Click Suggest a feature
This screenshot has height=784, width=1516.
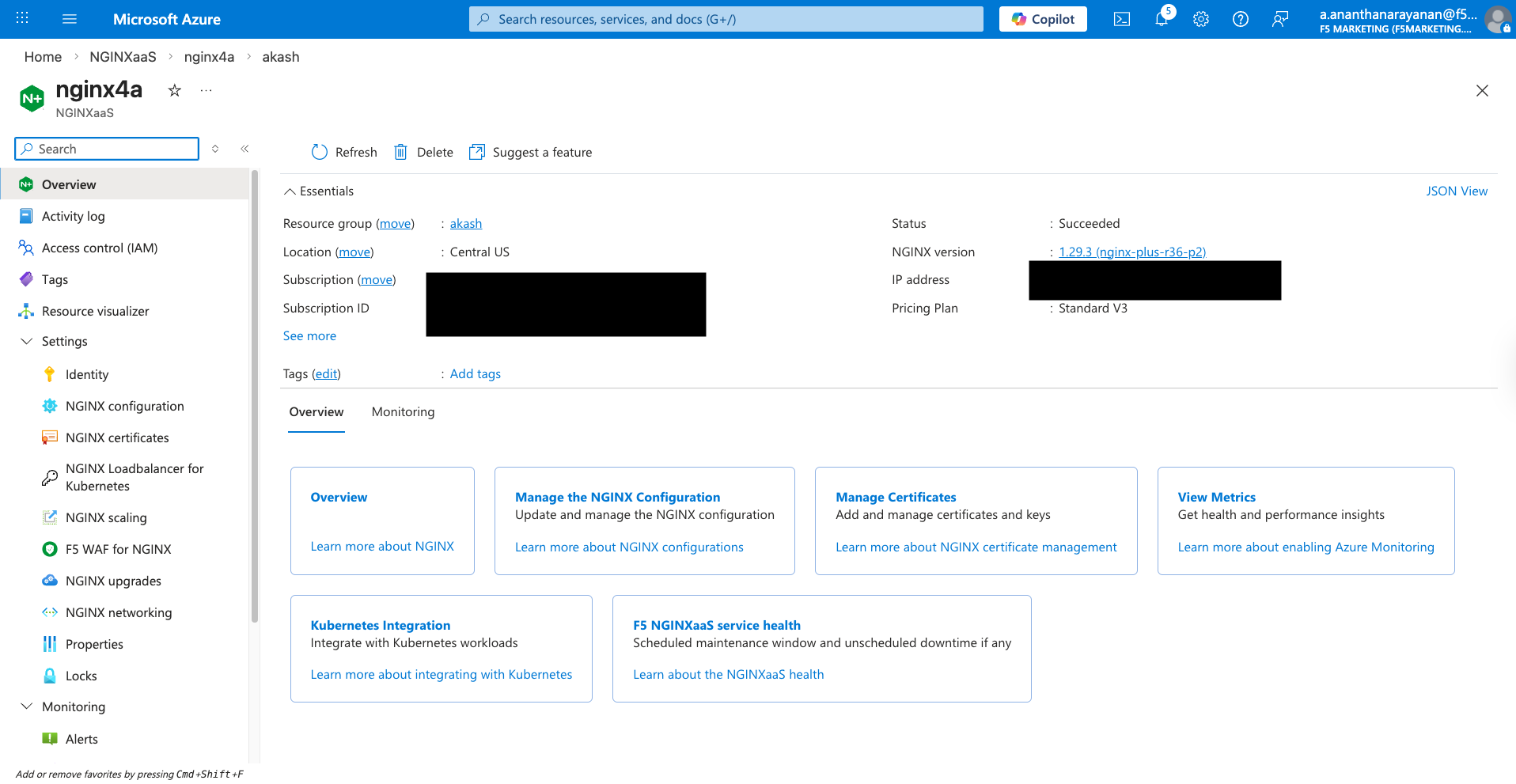[x=530, y=152]
